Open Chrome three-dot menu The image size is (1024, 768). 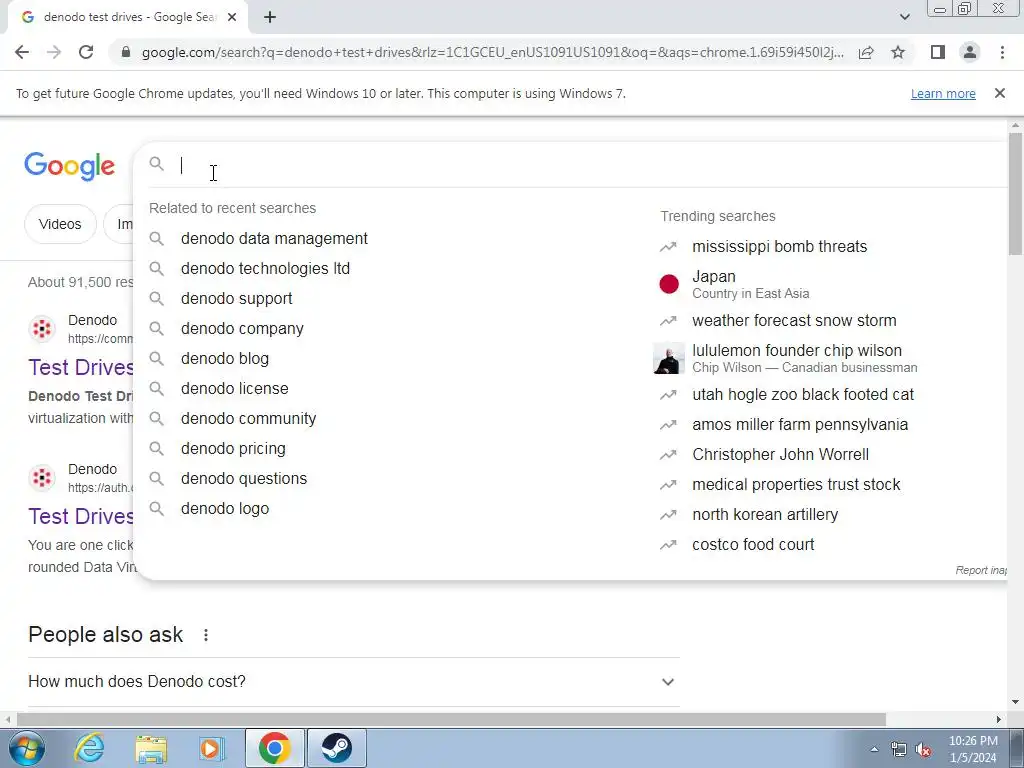click(1002, 52)
